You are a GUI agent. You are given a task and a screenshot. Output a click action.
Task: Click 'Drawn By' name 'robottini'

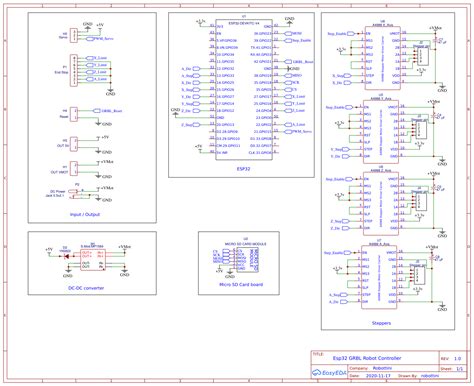point(430,376)
